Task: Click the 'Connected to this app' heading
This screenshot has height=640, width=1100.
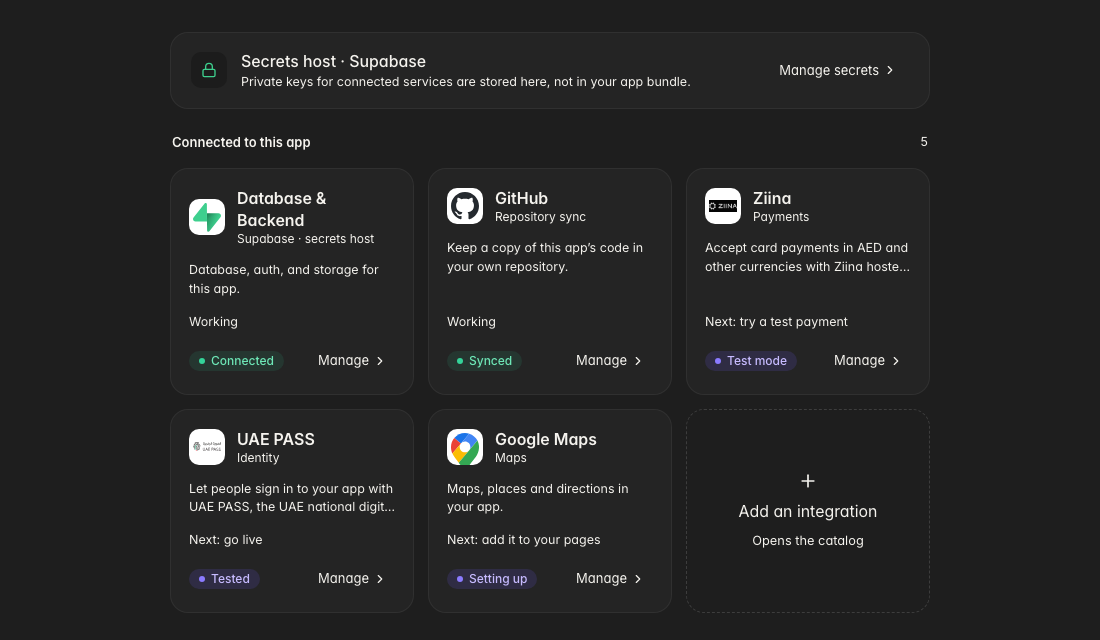Action: pos(241,142)
